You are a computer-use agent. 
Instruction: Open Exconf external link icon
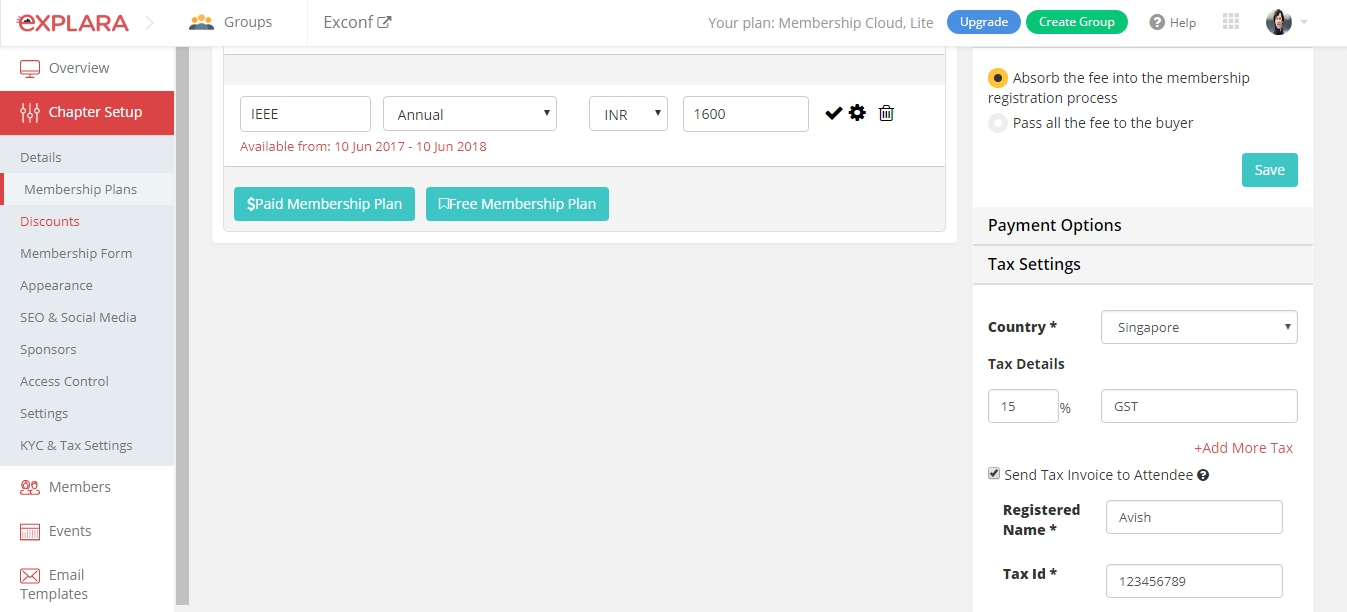click(x=384, y=22)
